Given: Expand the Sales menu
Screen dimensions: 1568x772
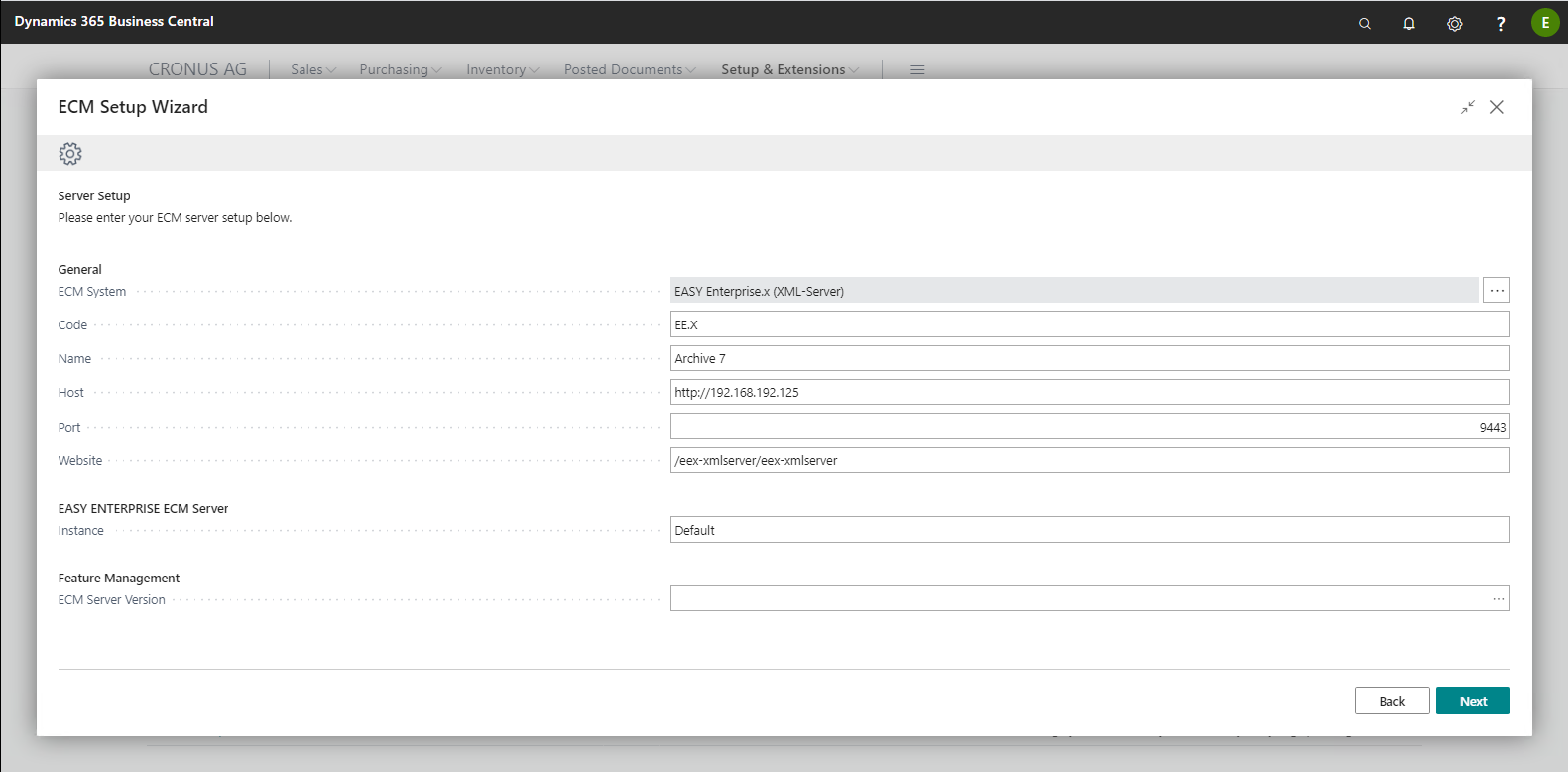Looking at the screenshot, I should pyautogui.click(x=313, y=69).
